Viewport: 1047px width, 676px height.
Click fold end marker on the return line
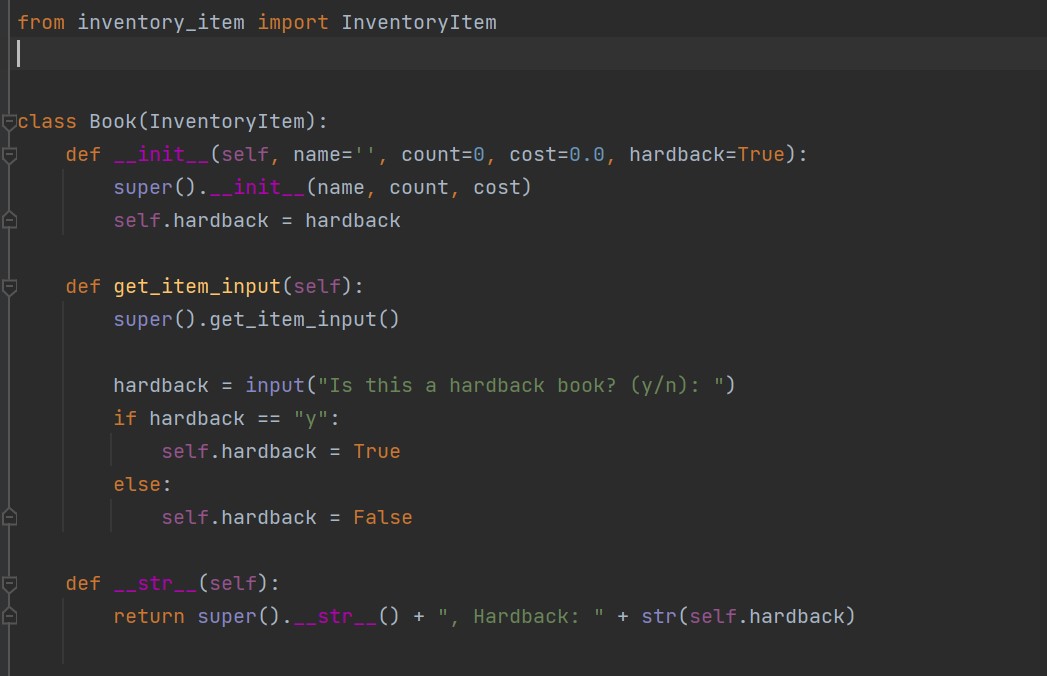[x=9, y=617]
